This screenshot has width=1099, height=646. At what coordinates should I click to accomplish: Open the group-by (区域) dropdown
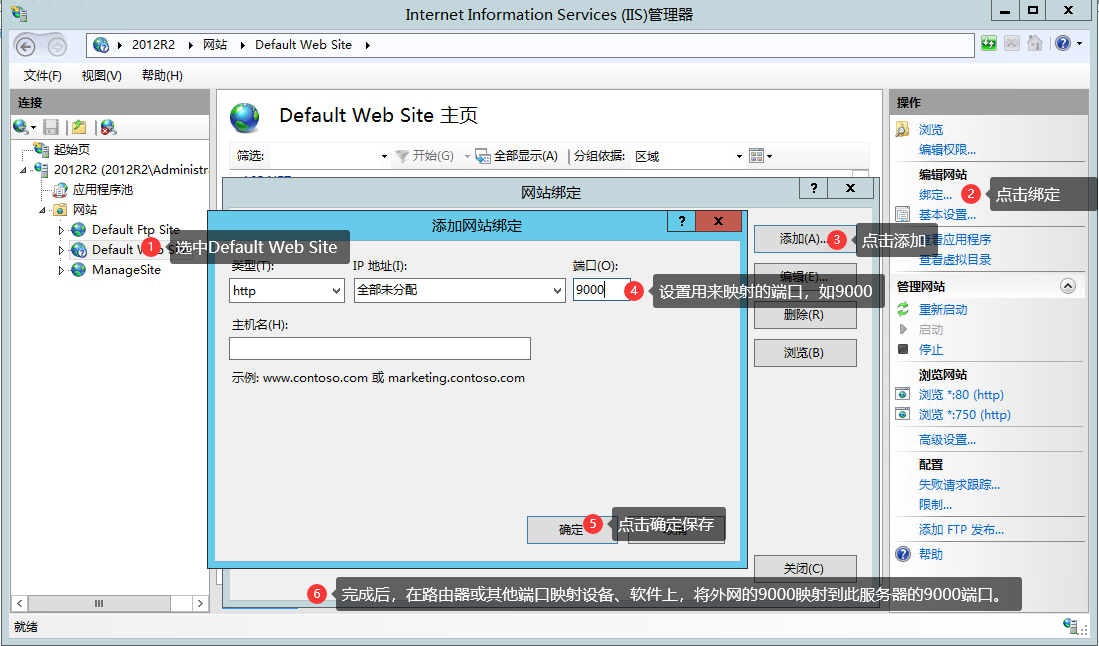[x=739, y=156]
